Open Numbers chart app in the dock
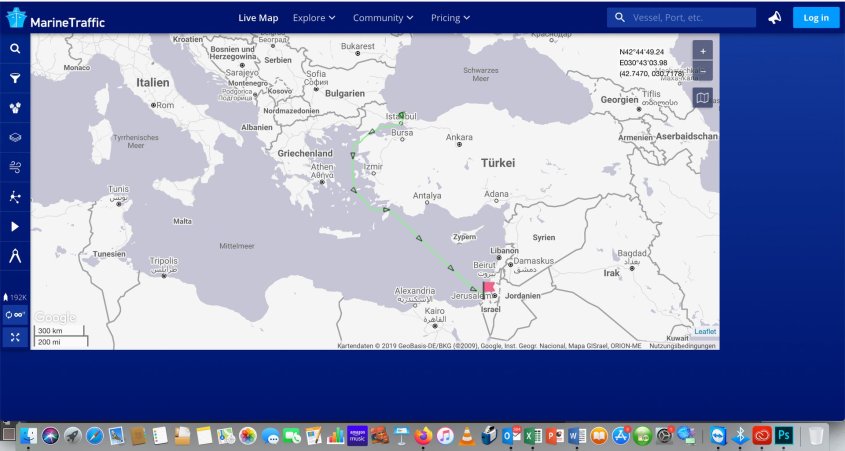This screenshot has height=451, width=845. coord(335,435)
